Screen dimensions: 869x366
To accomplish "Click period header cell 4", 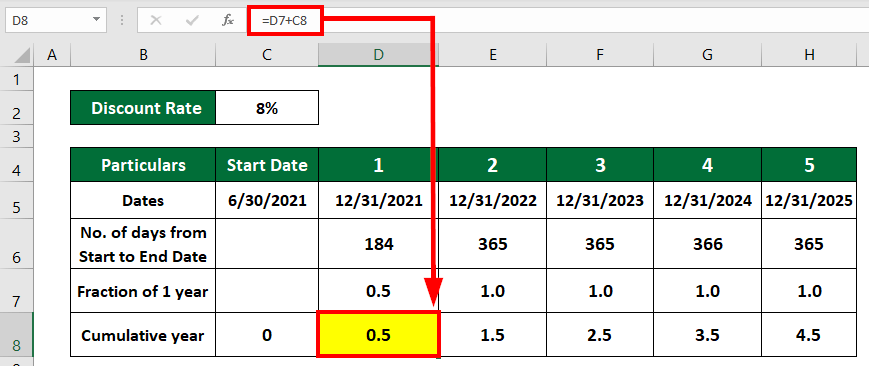I will (707, 165).
